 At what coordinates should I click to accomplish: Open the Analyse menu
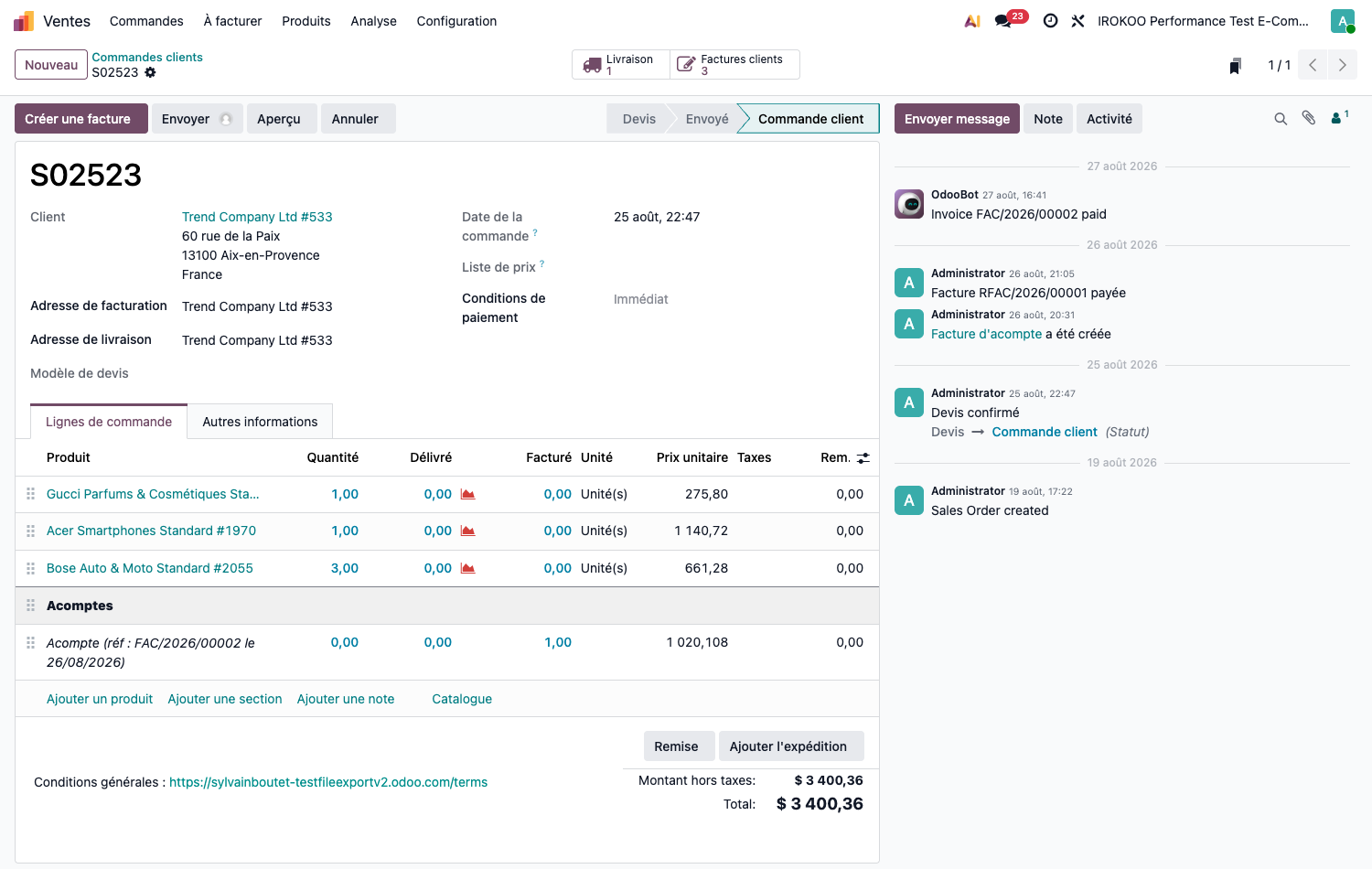point(373,21)
